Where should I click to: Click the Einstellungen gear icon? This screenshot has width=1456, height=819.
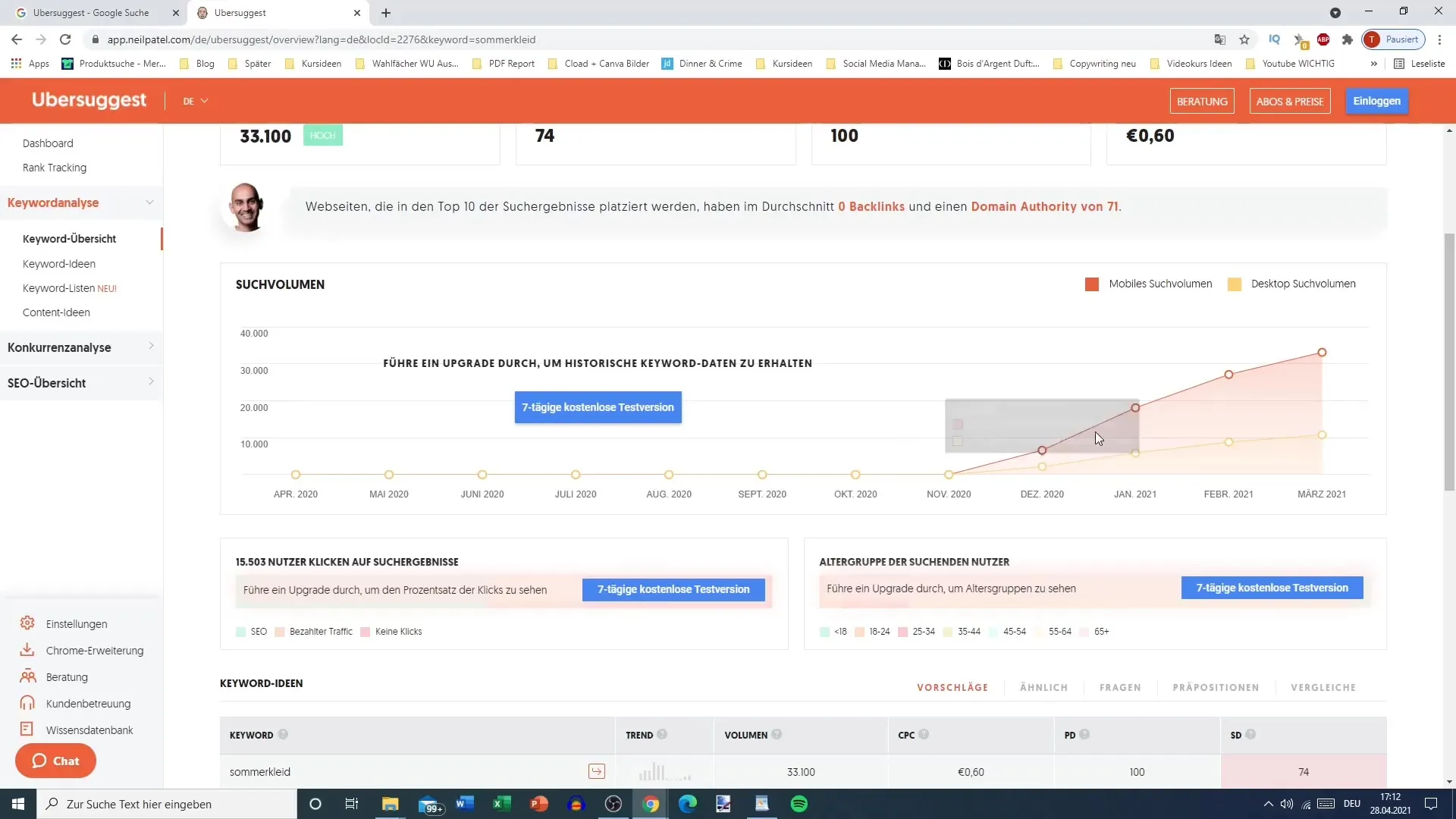[27, 623]
